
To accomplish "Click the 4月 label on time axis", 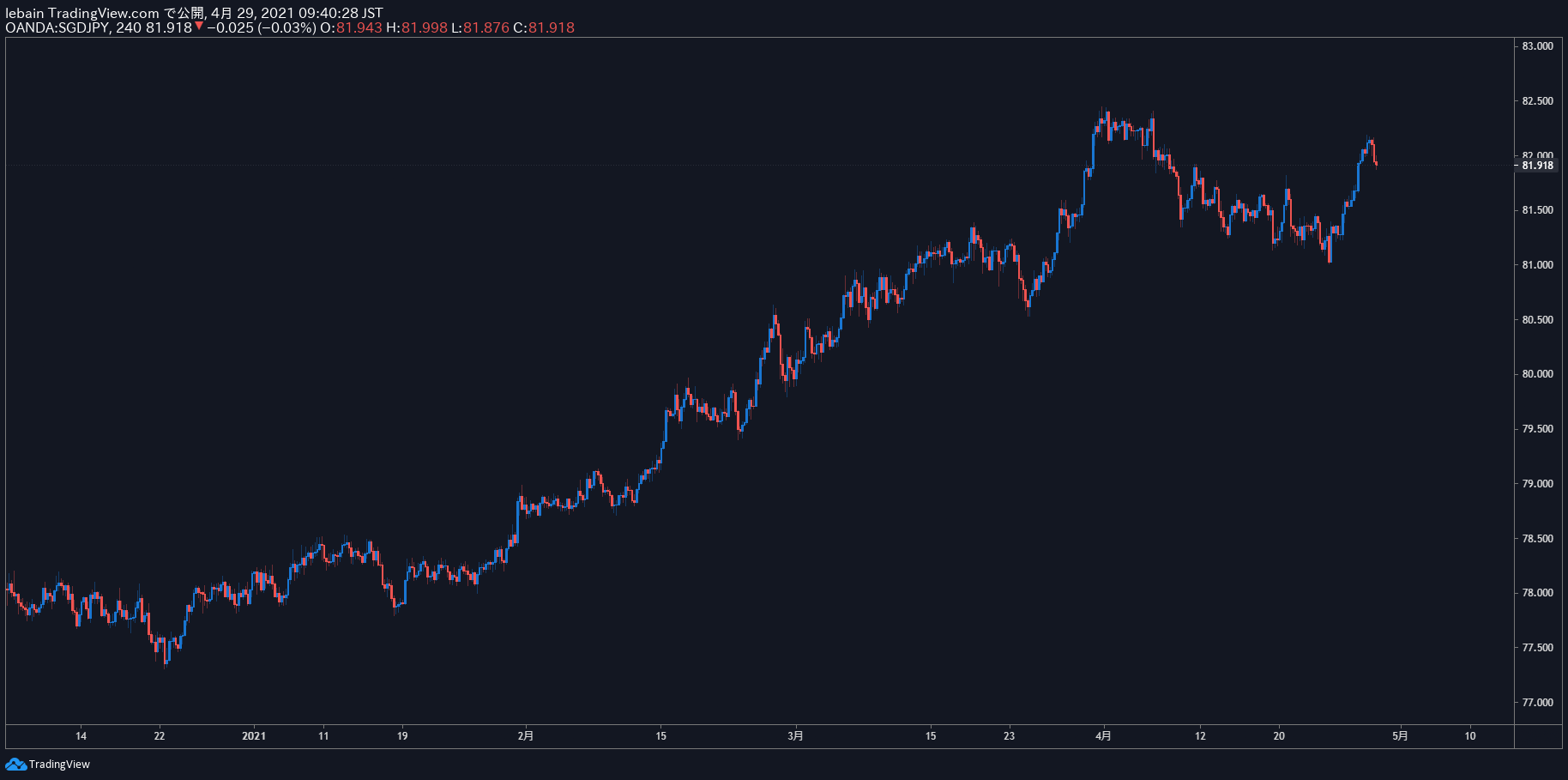I will (1104, 735).
